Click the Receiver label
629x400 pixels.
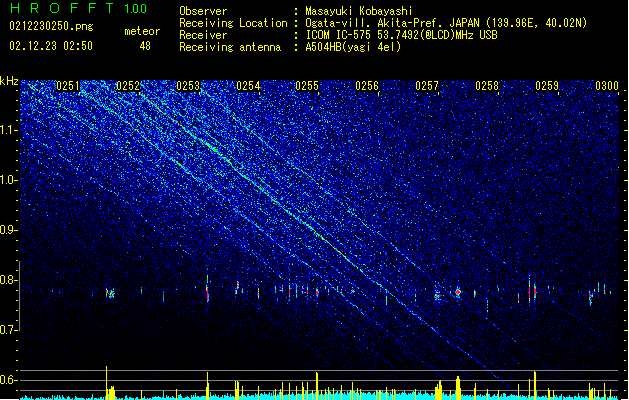[203, 35]
